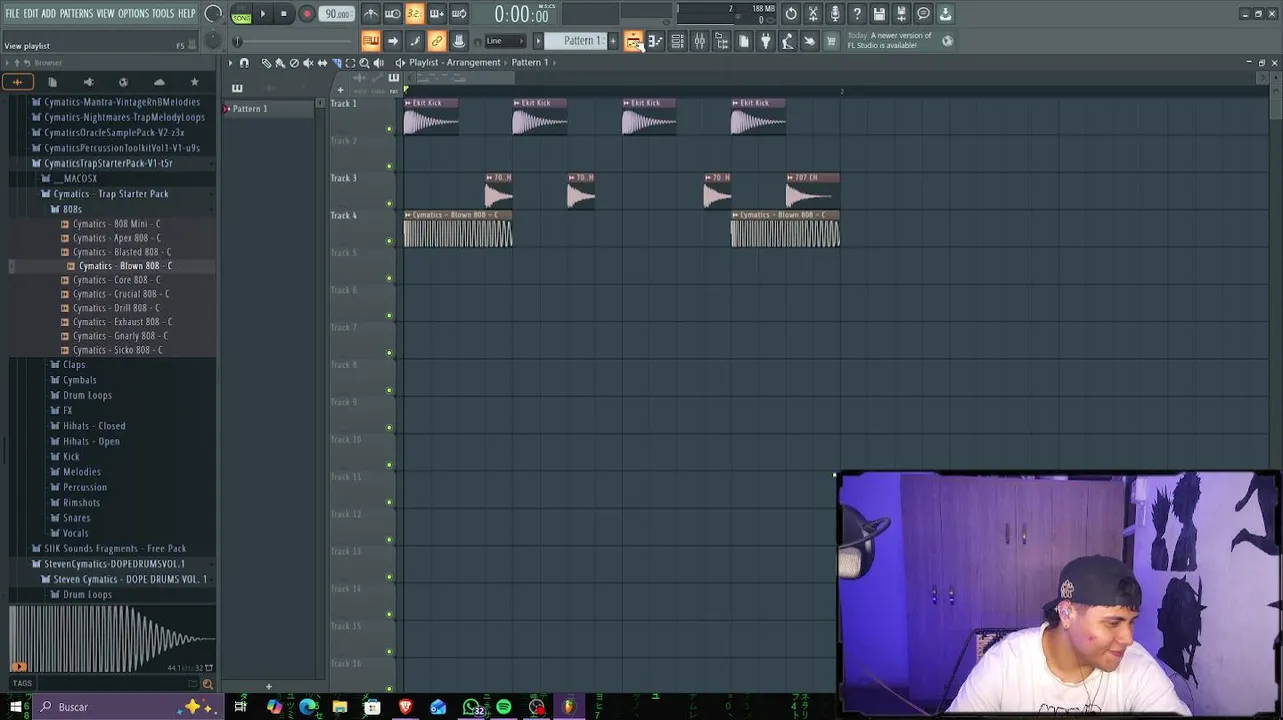This screenshot has width=1283, height=720.
Task: Select Cymatics - Sicko 808 - C sample
Action: pos(117,350)
